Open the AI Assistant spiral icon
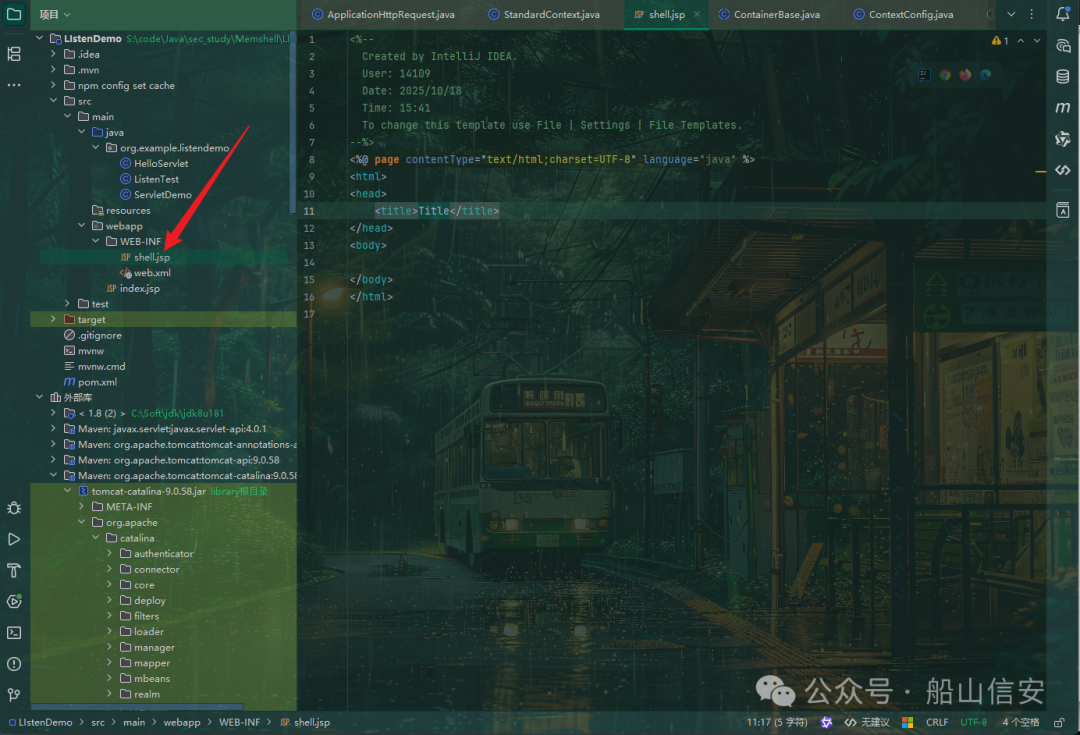This screenshot has height=735, width=1080. [x=1063, y=45]
